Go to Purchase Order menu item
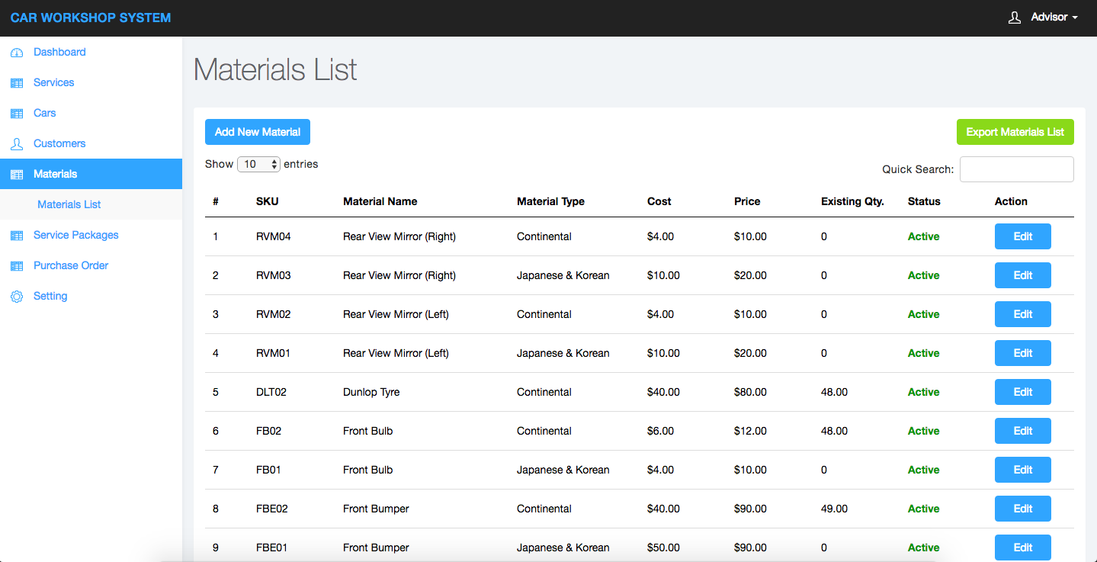 (70, 266)
